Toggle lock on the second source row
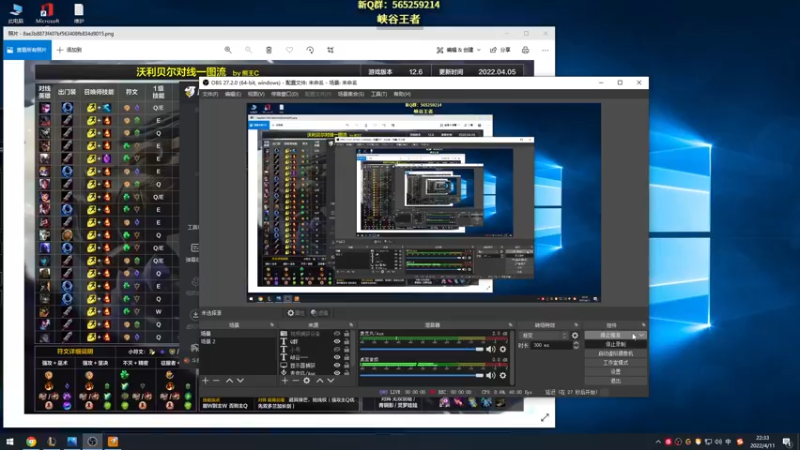 [346, 341]
